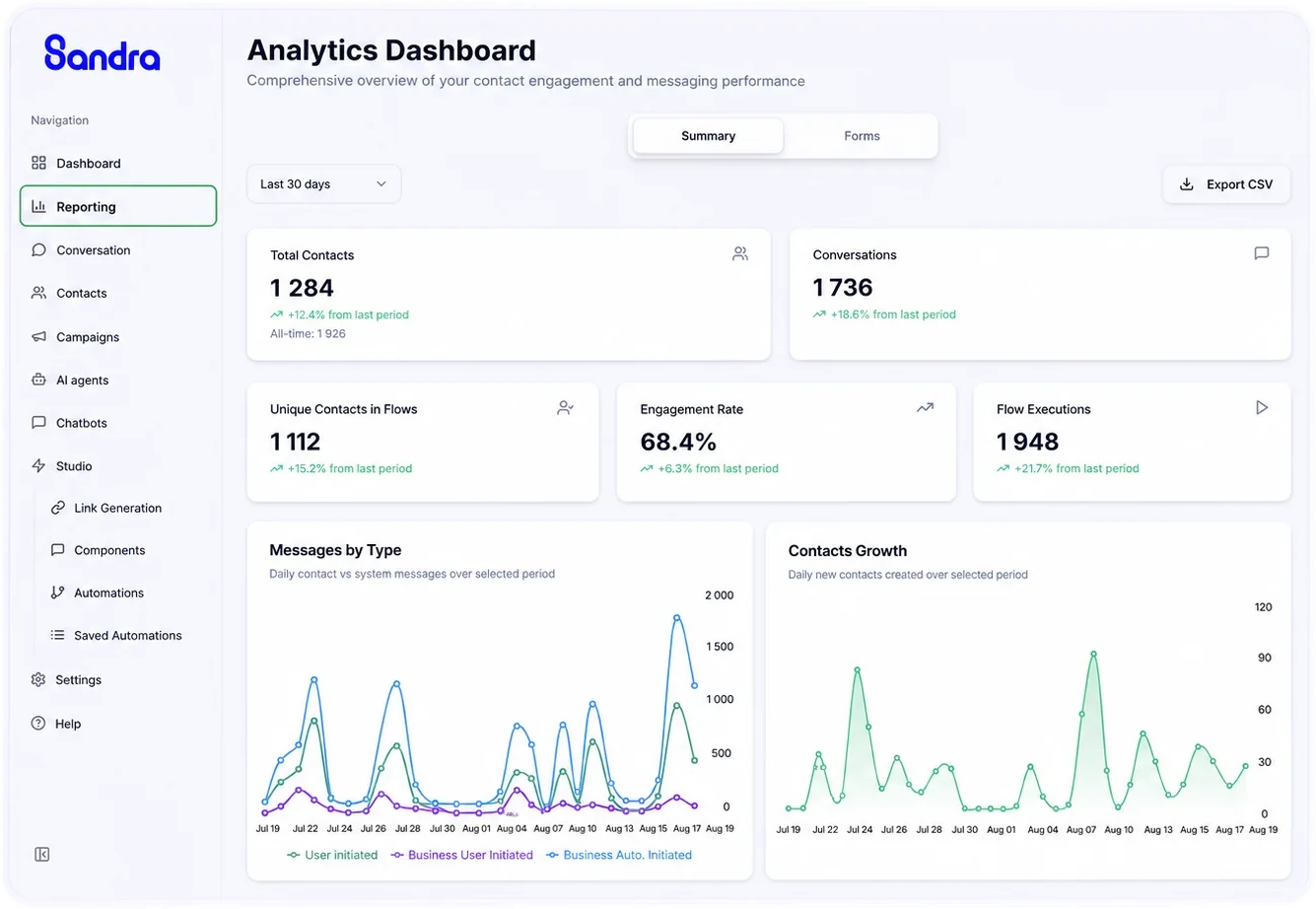The width and height of the screenshot is (1316, 909).
Task: Click the AI agents robot icon
Action: [38, 380]
